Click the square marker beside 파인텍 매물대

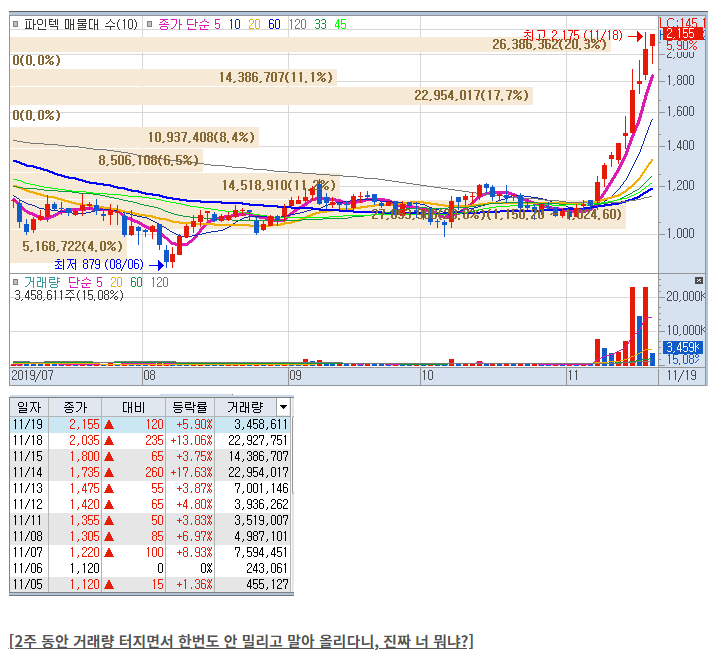tap(16, 24)
